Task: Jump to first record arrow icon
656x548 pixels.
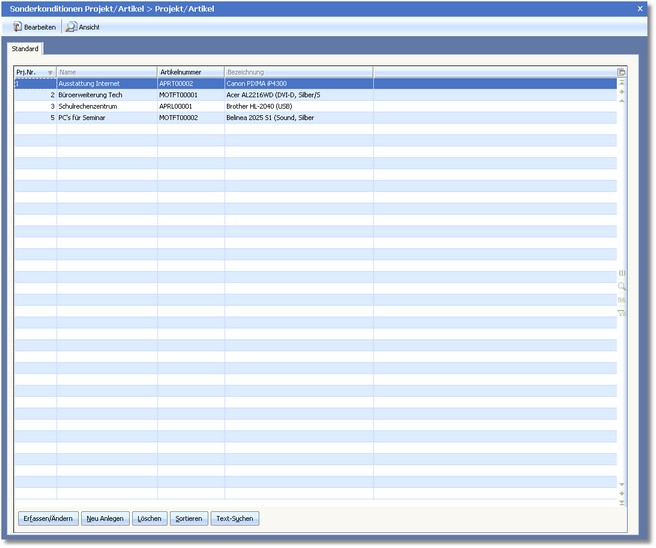Action: click(x=621, y=83)
